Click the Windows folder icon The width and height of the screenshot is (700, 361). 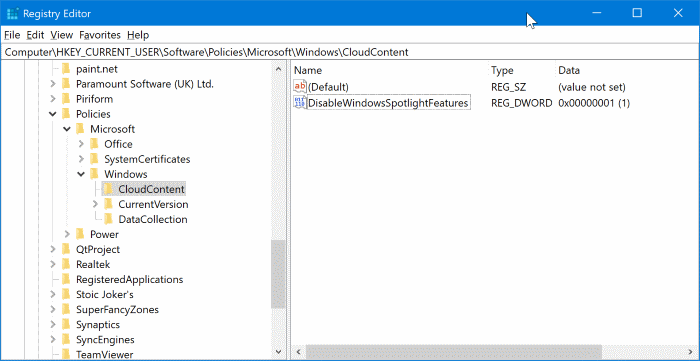pyautogui.click(x=94, y=174)
